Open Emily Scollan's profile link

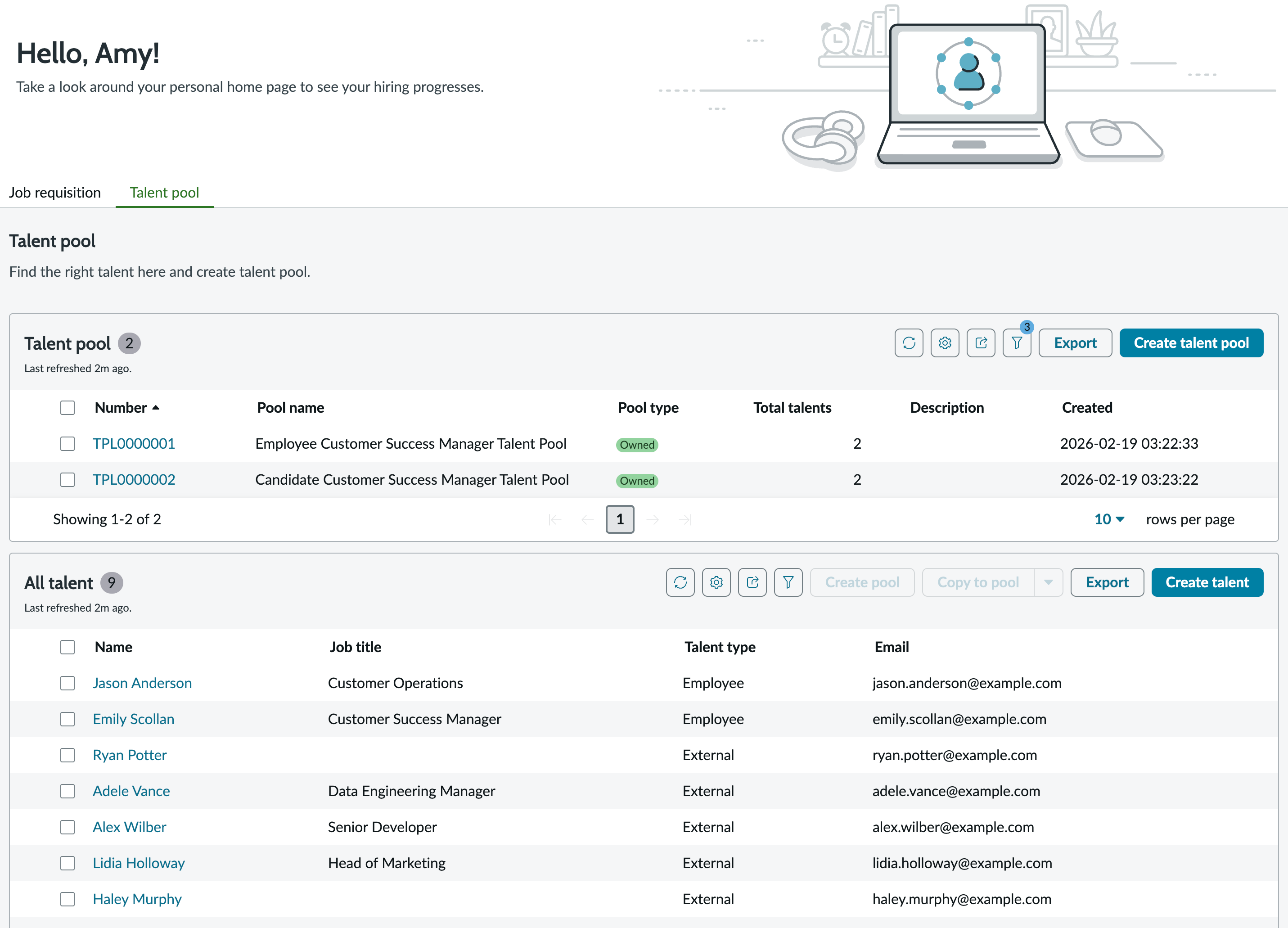(x=134, y=719)
